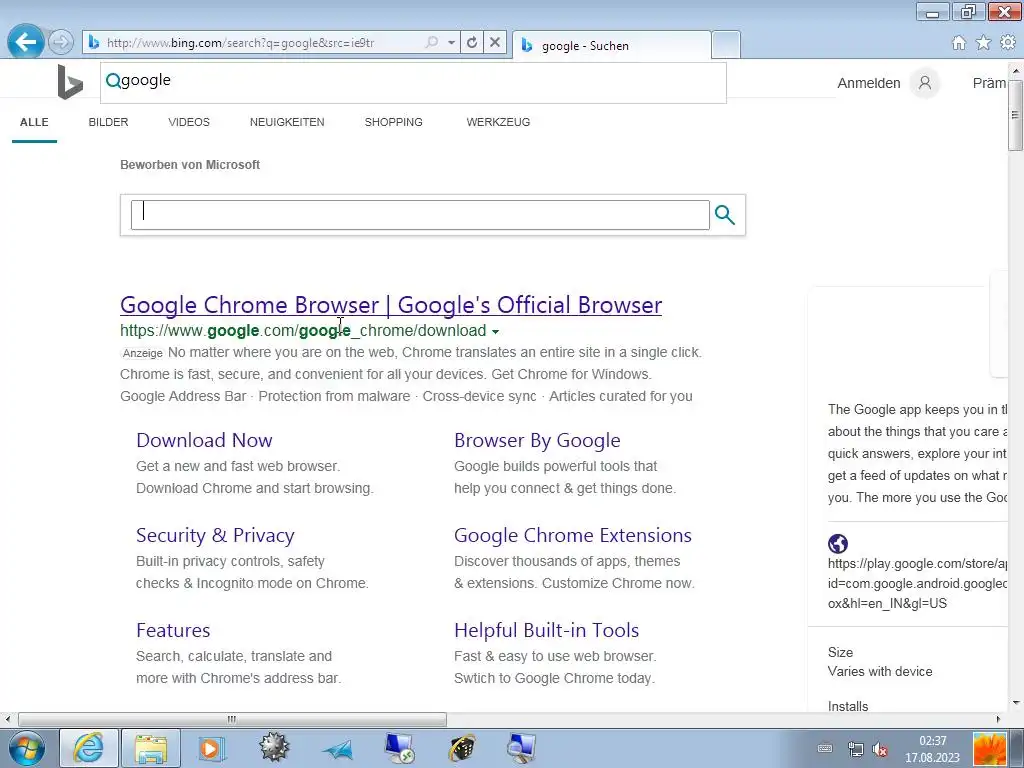Click Internet Explorer taskbar icon

89,748
